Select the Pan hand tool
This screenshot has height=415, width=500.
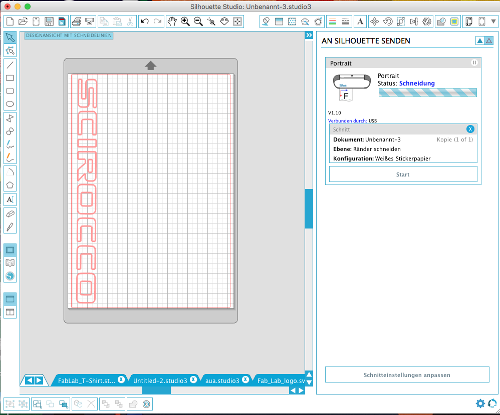(172, 22)
